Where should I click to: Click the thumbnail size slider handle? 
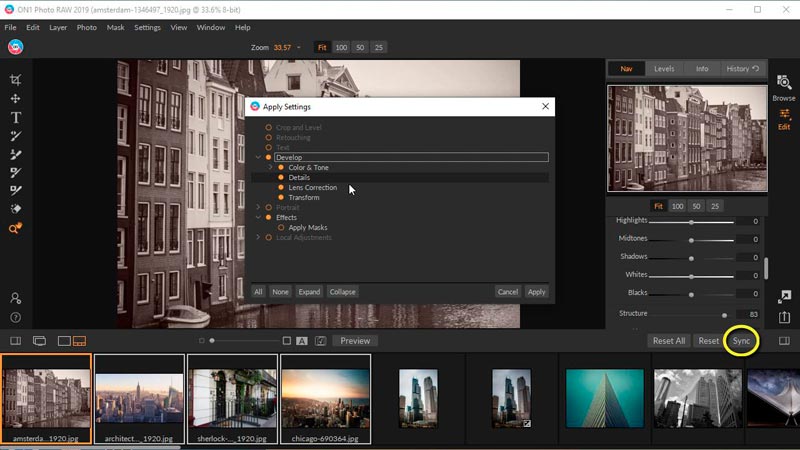(x=212, y=340)
